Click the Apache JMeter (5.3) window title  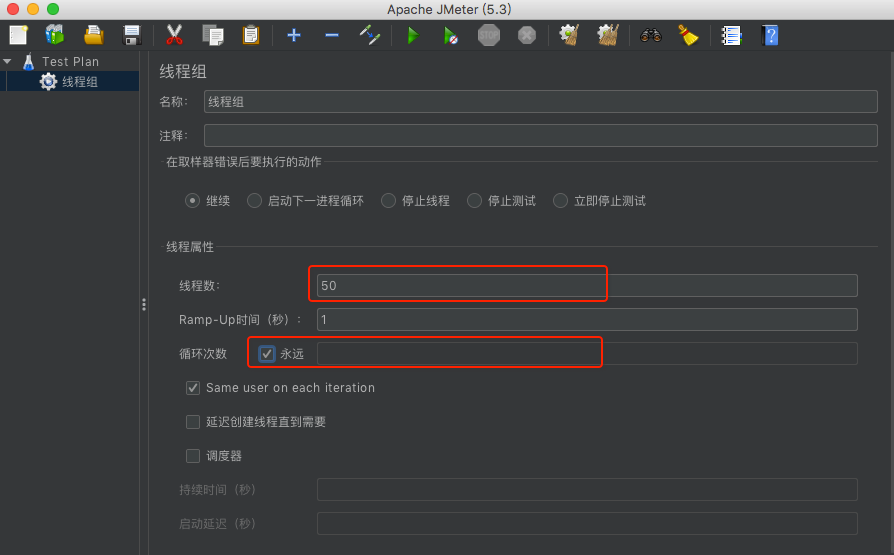pyautogui.click(x=449, y=10)
